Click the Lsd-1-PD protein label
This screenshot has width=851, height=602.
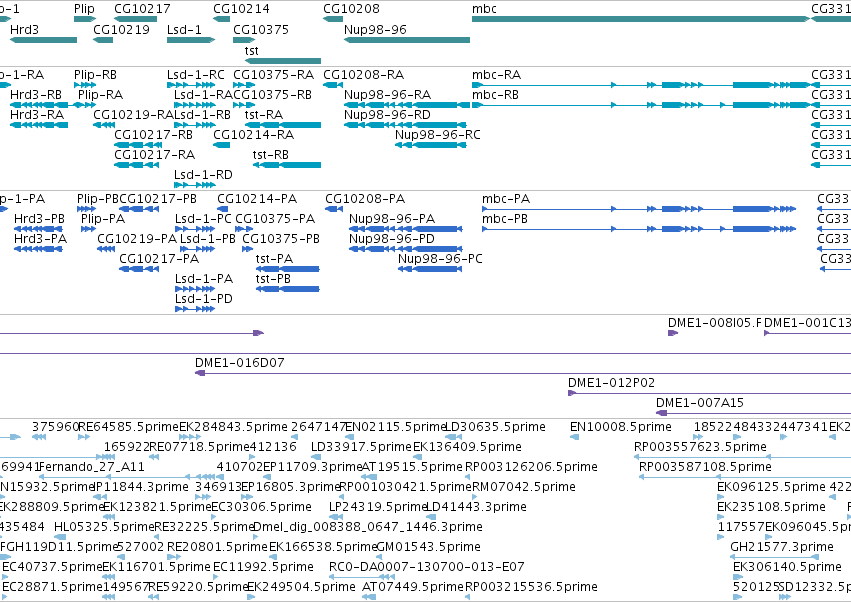tap(204, 299)
